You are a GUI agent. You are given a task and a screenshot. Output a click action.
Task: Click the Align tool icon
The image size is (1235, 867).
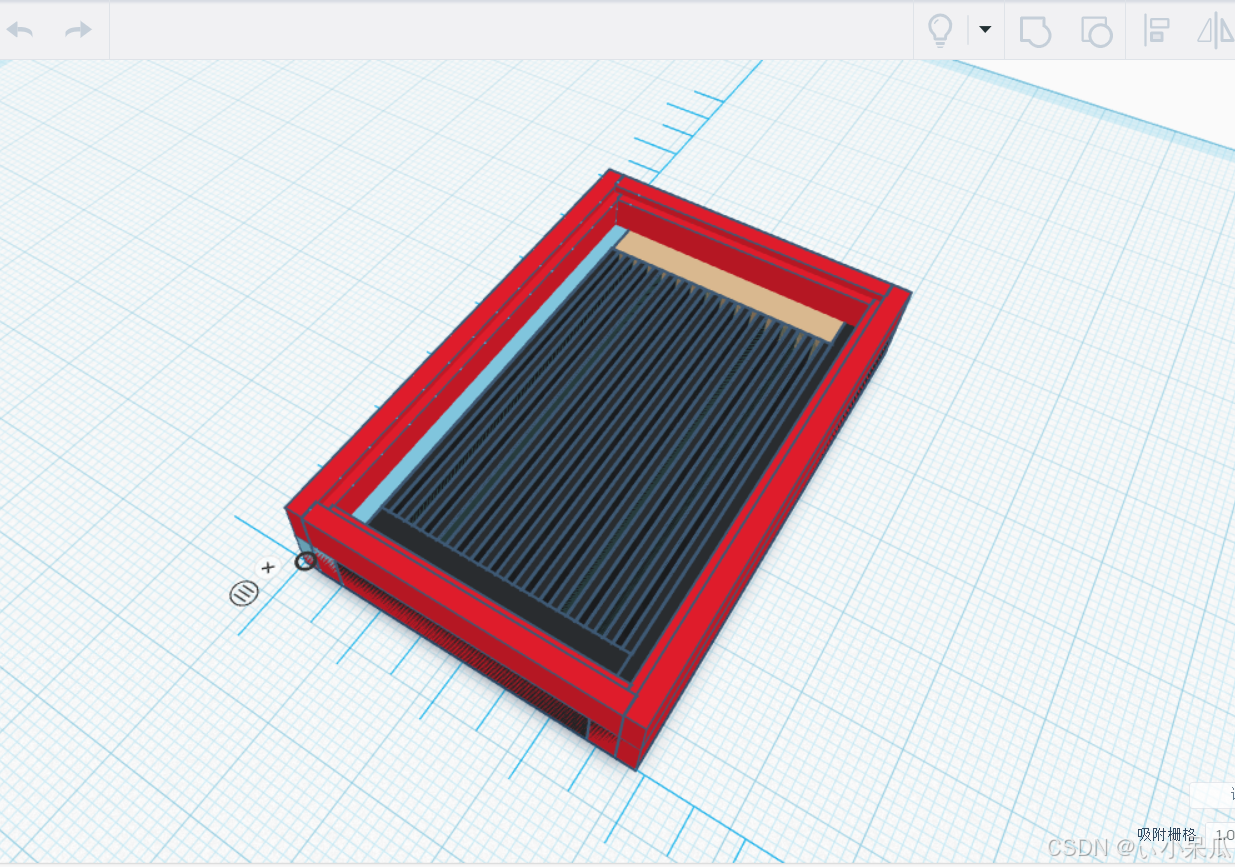tap(1157, 31)
